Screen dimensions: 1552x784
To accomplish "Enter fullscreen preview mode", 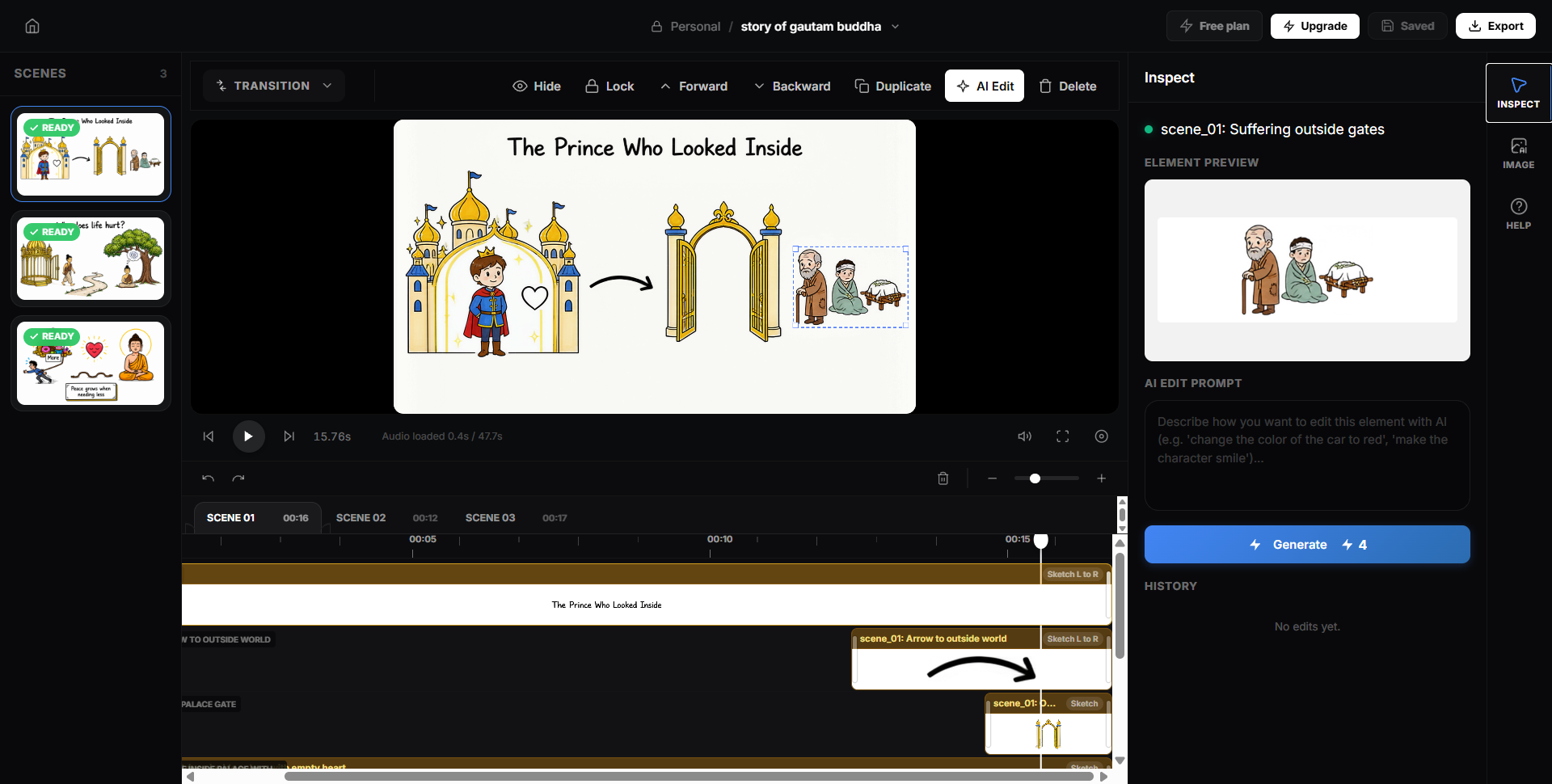I will click(1063, 436).
